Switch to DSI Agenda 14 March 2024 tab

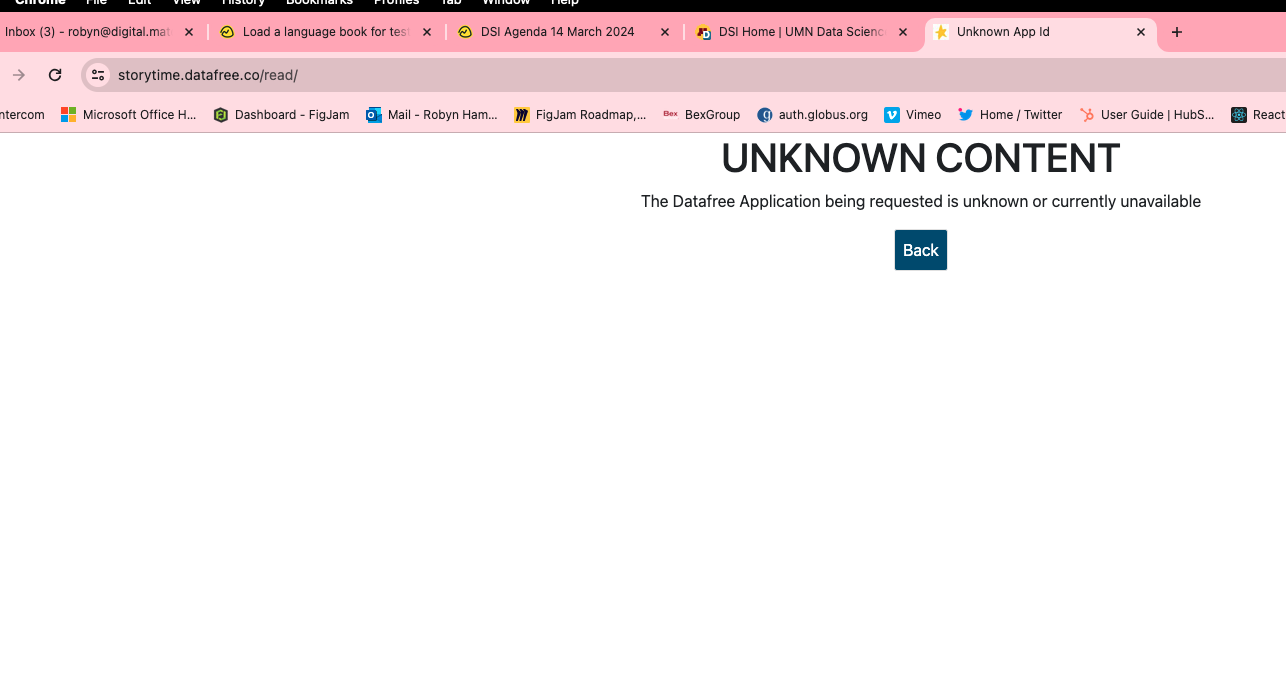[557, 32]
